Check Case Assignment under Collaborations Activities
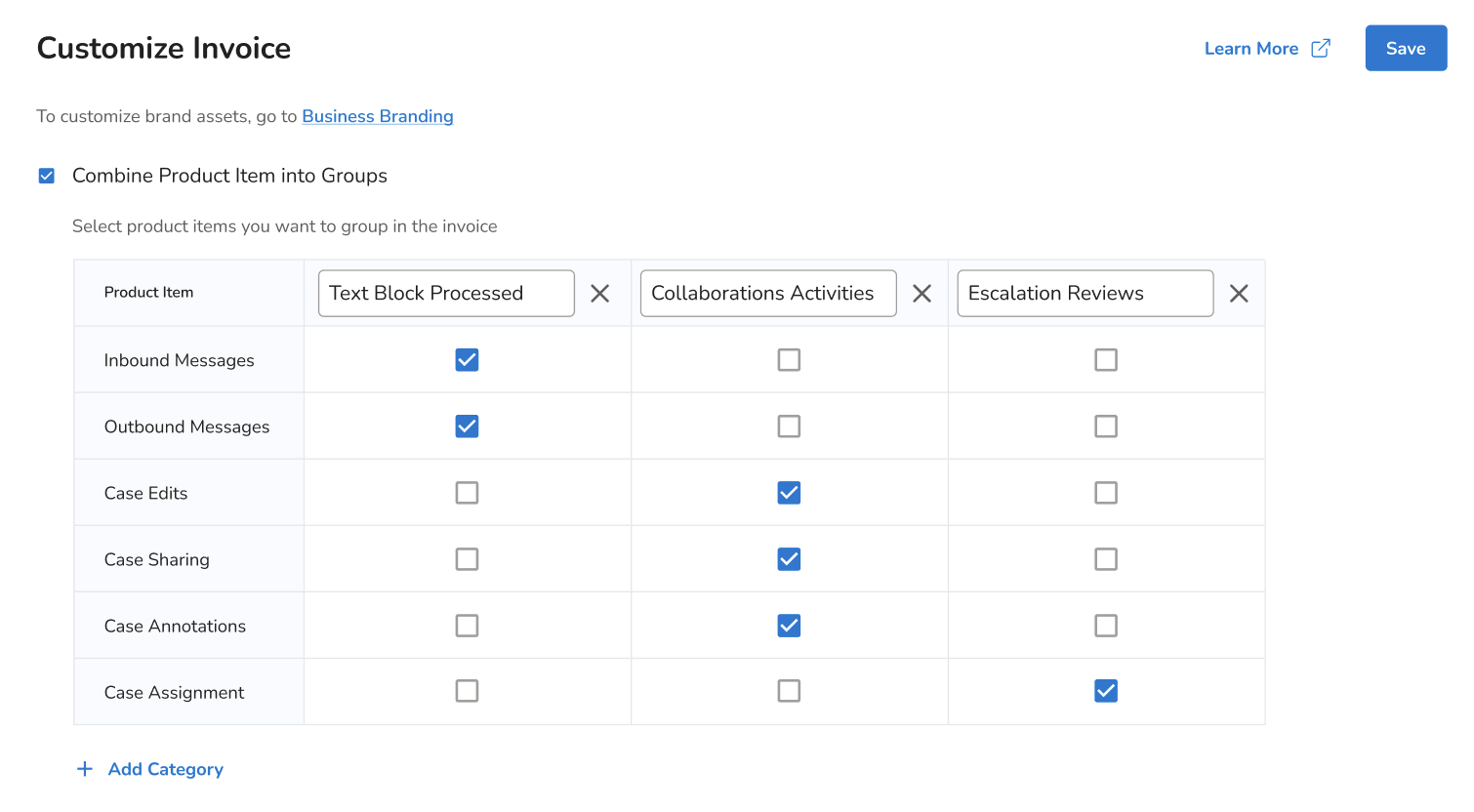Screen dimensions: 1474x812 789,691
